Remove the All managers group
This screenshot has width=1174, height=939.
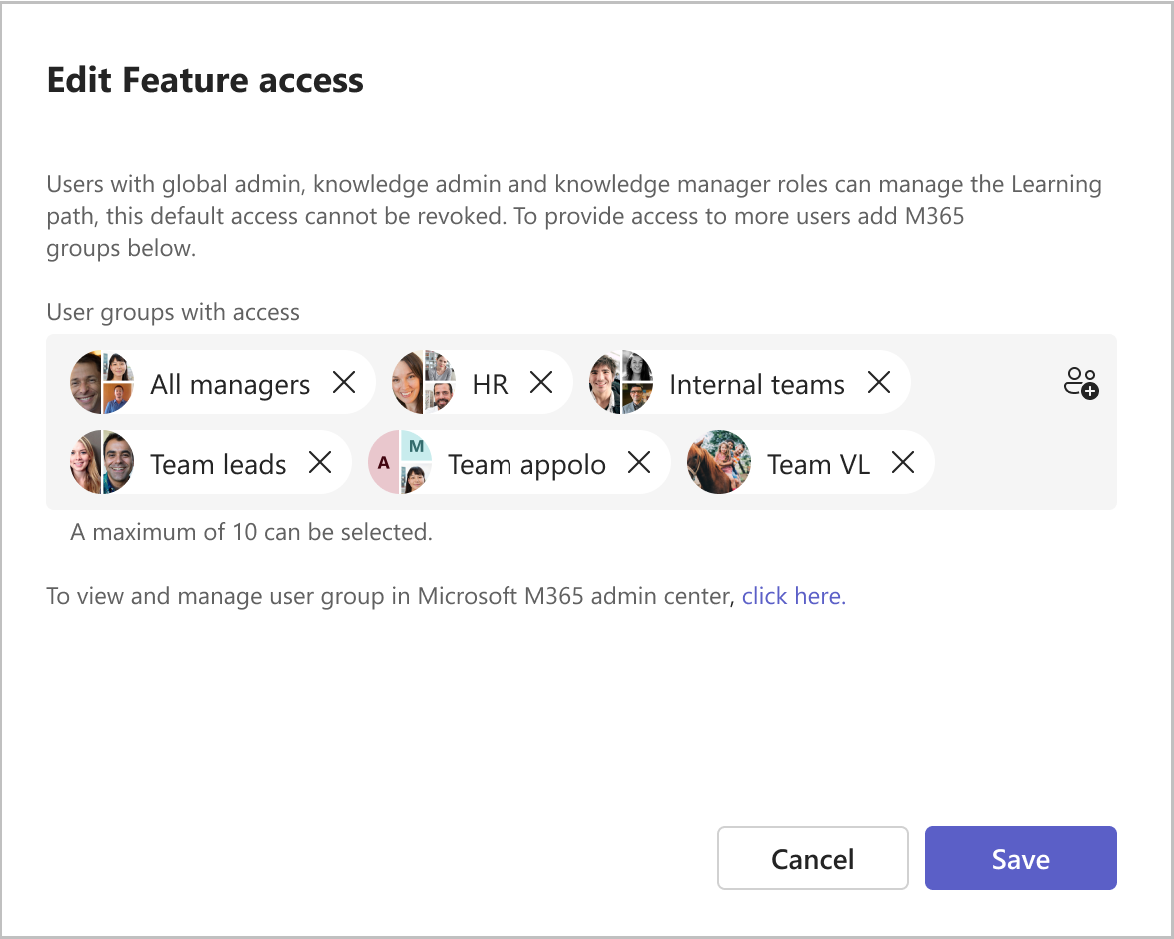[x=344, y=382]
